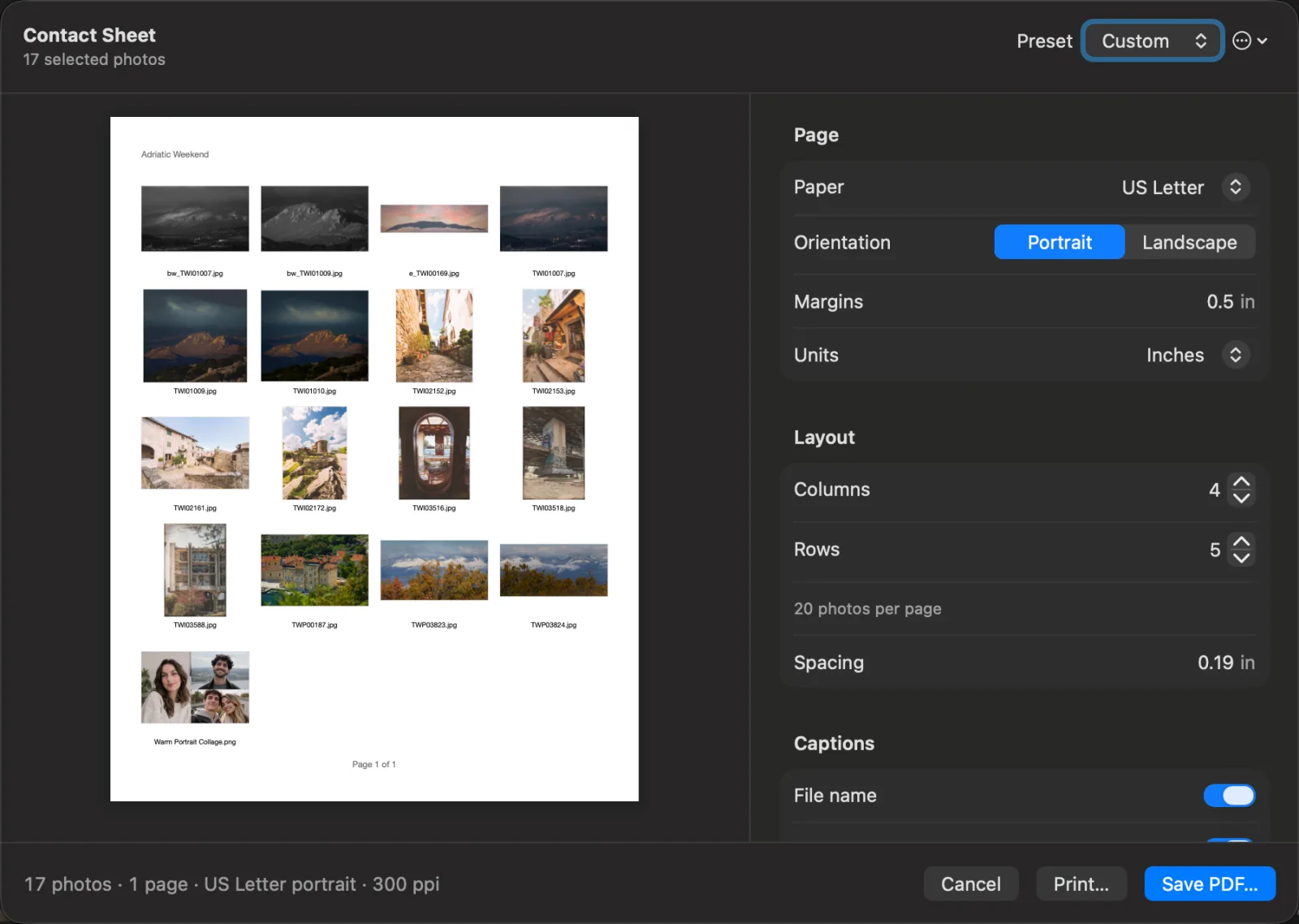Click the Margins value 0.5 in field
1299x924 pixels.
click(1230, 302)
